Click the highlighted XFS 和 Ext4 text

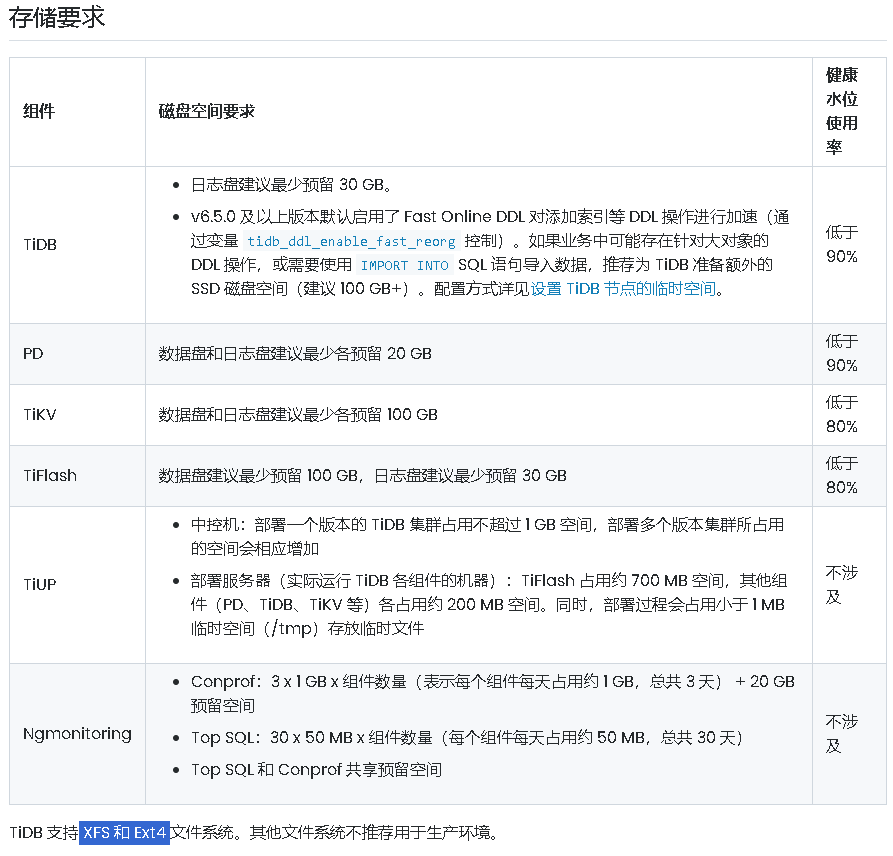coord(125,833)
